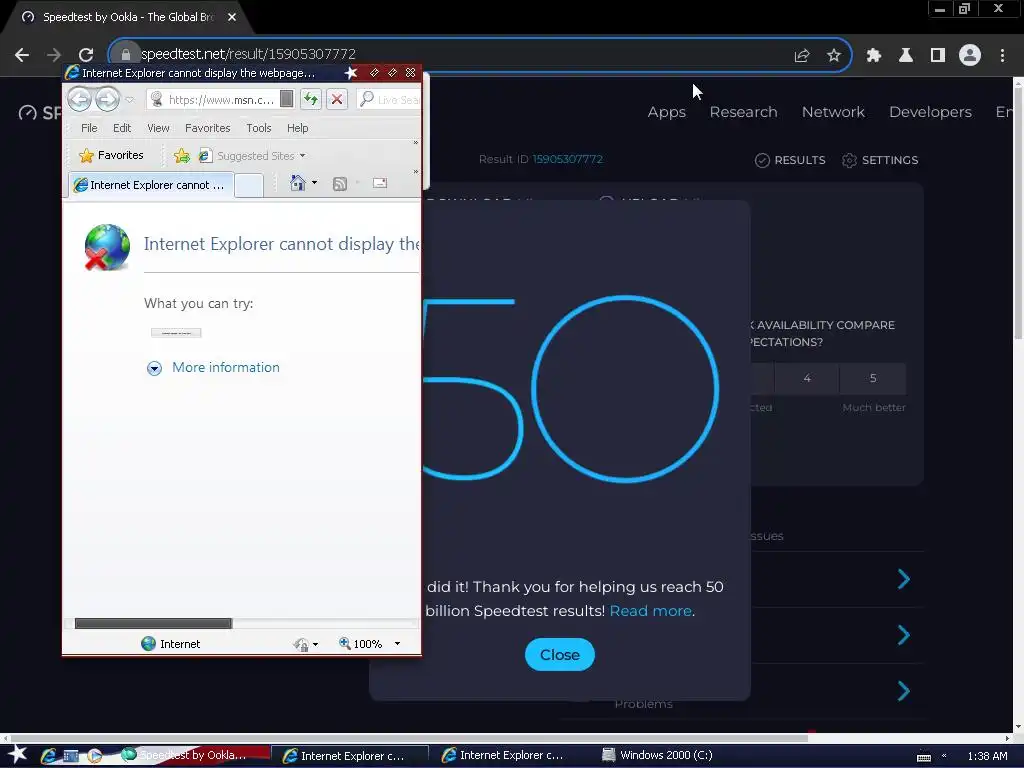Expand IE command bar overflow chevron
The image size is (1024, 768).
tap(415, 172)
